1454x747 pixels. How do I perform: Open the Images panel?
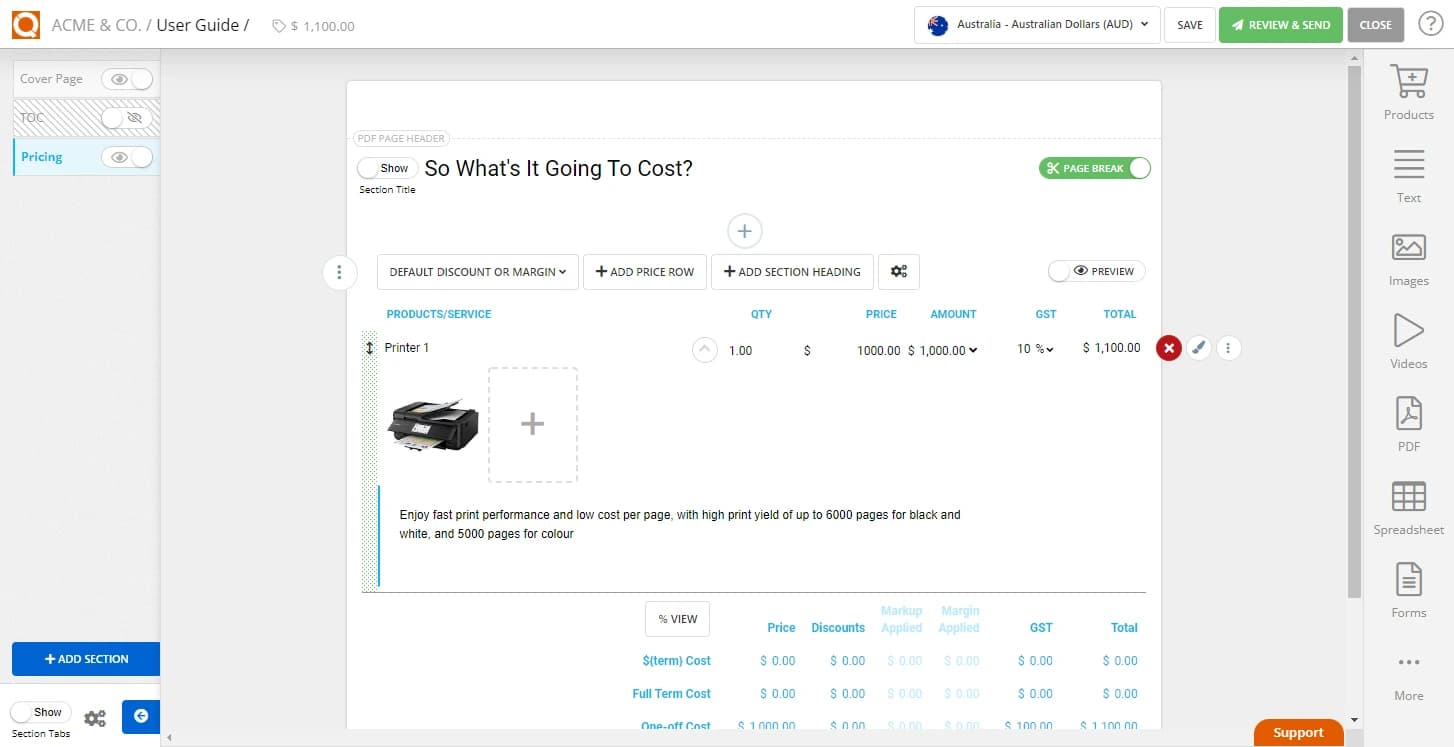coord(1408,258)
